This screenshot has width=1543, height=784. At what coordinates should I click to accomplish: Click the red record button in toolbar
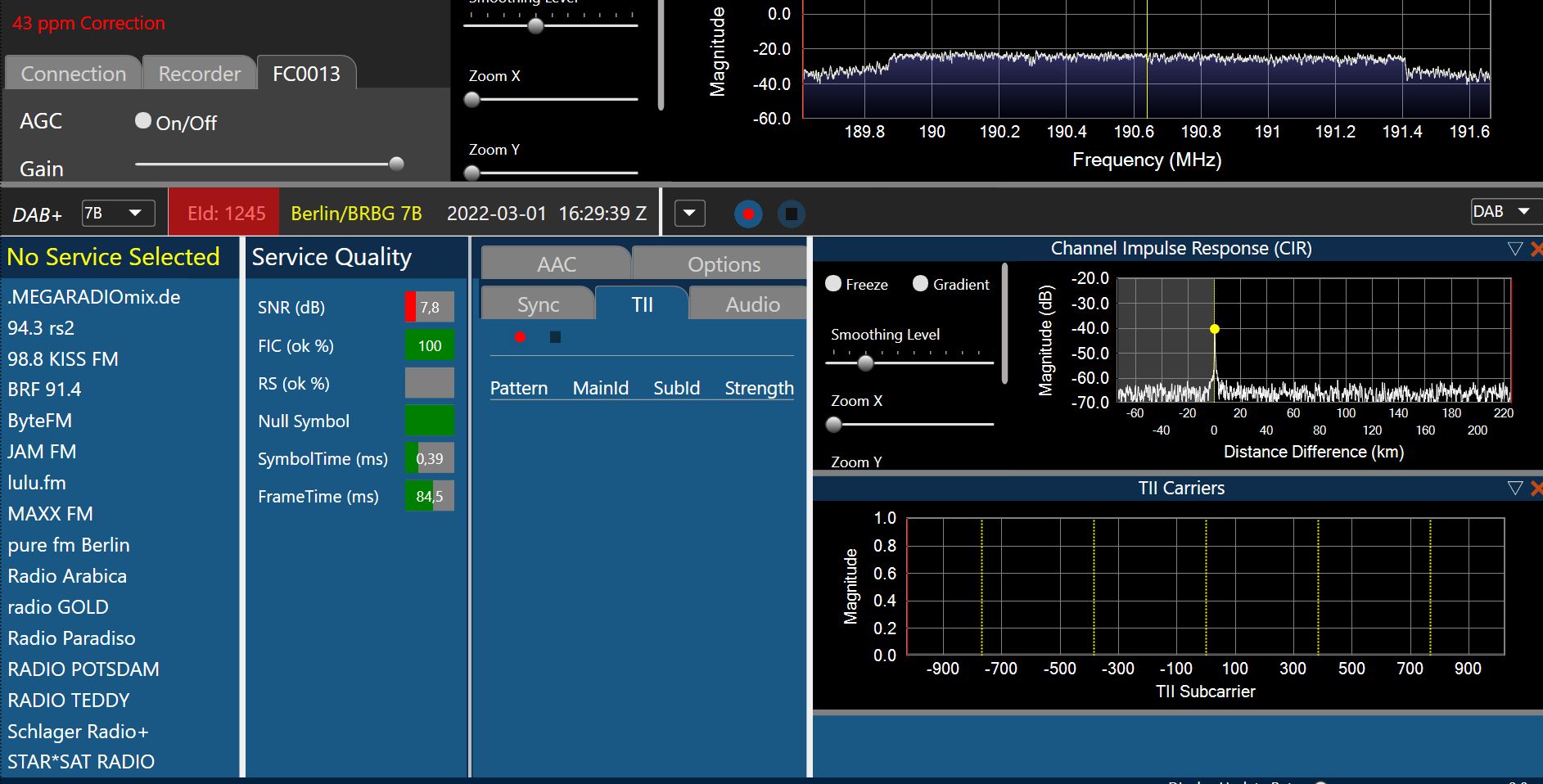[x=747, y=214]
